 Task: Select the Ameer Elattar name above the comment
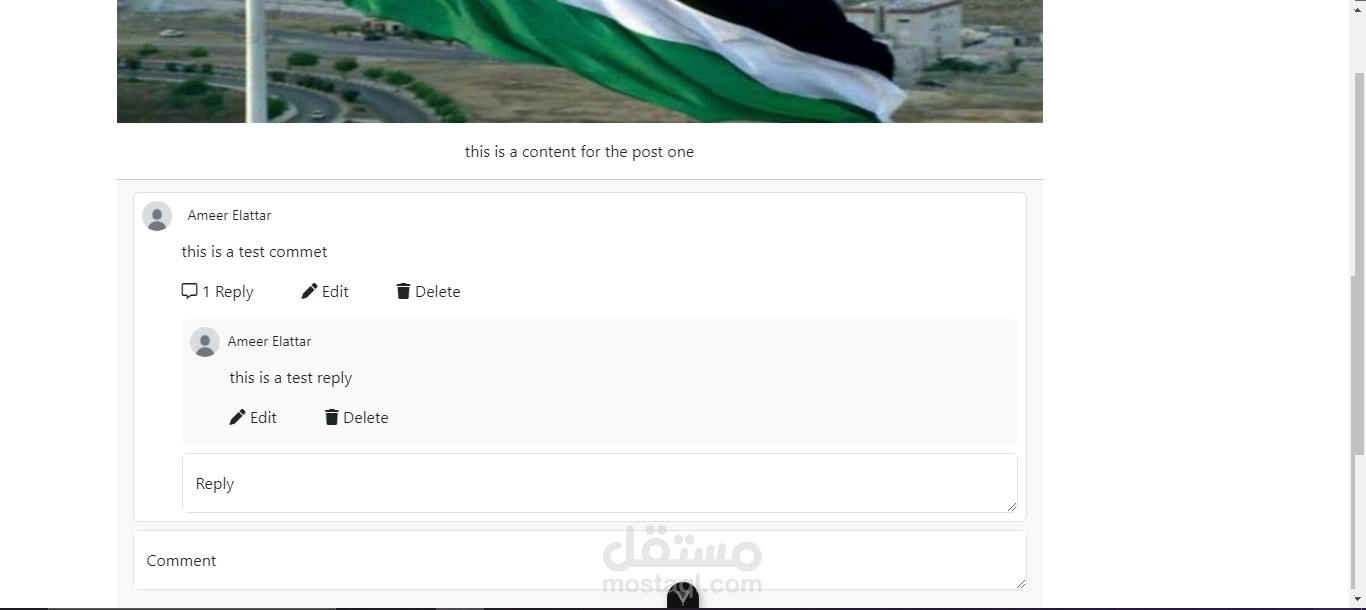[229, 215]
